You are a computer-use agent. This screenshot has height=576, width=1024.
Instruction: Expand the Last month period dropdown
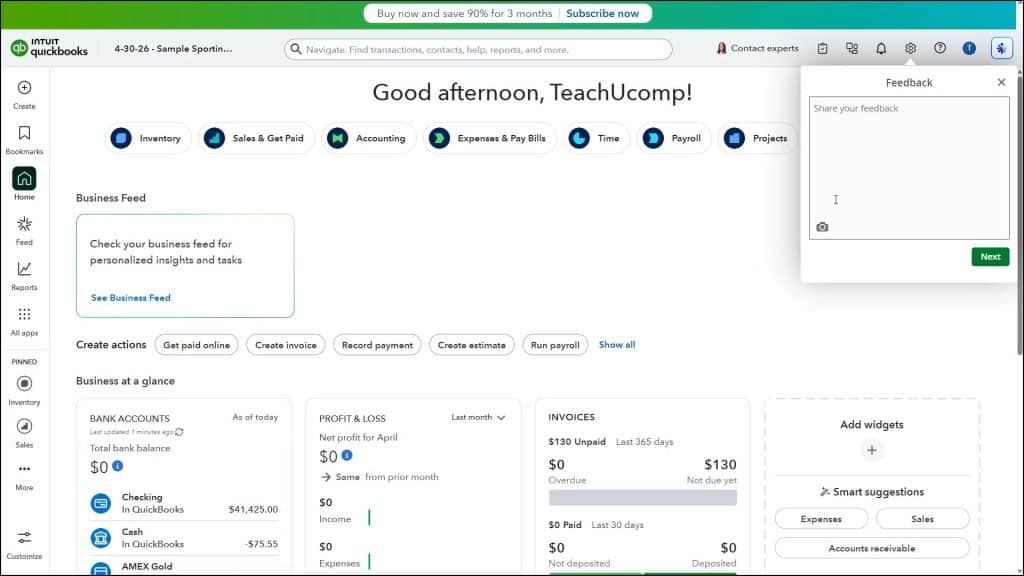478,417
